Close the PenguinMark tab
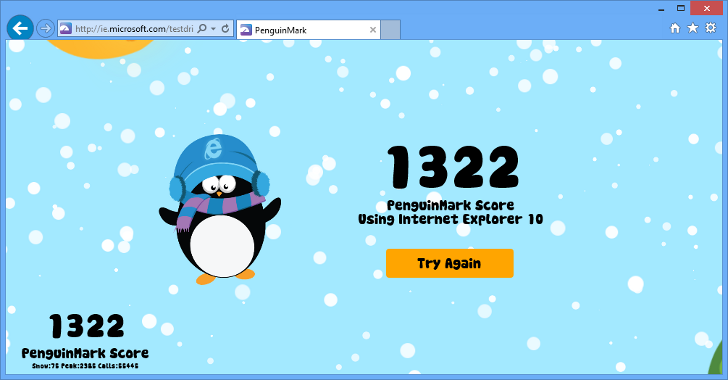The image size is (728, 380). [x=372, y=30]
